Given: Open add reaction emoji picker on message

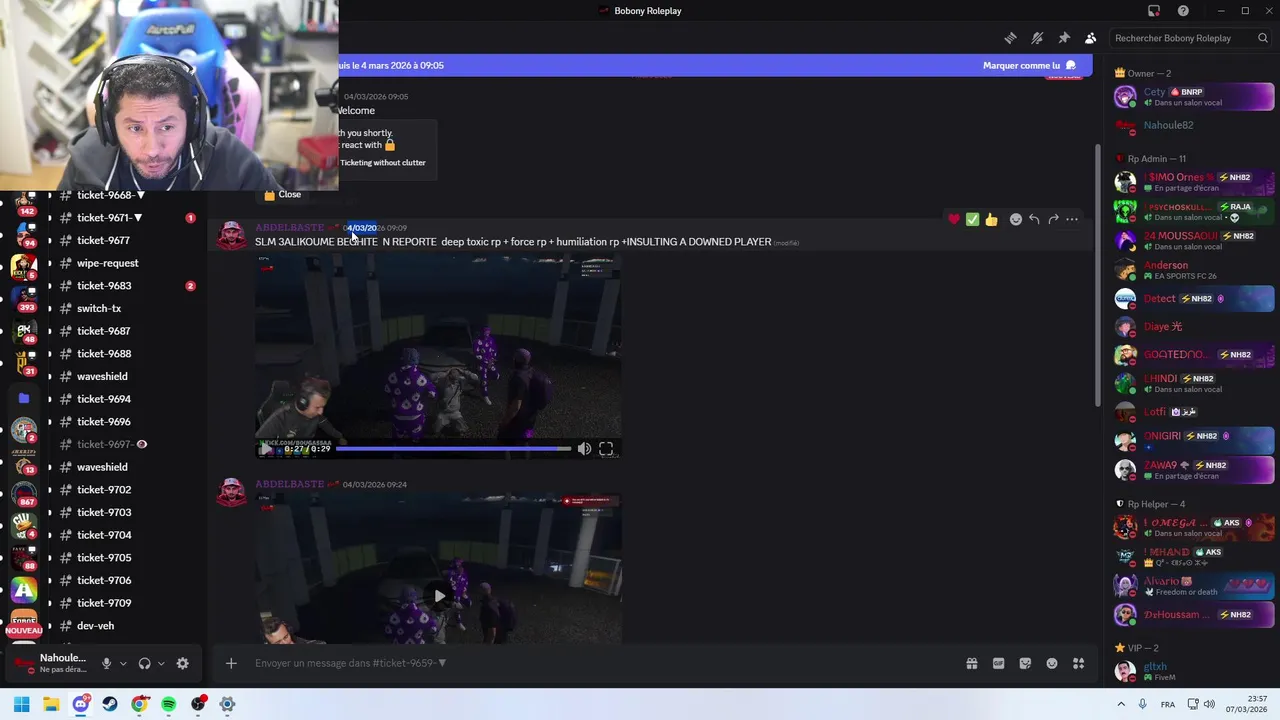Looking at the screenshot, I should [1015, 219].
